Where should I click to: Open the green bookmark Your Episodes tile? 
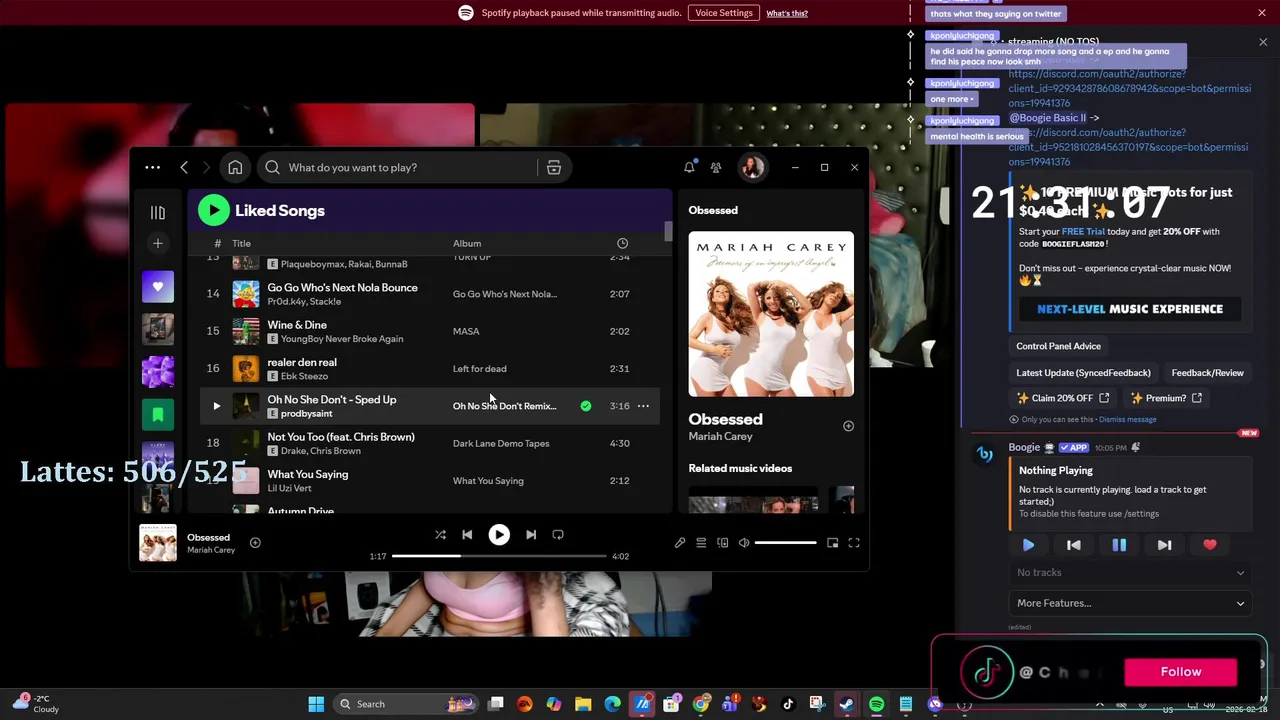coord(157,413)
